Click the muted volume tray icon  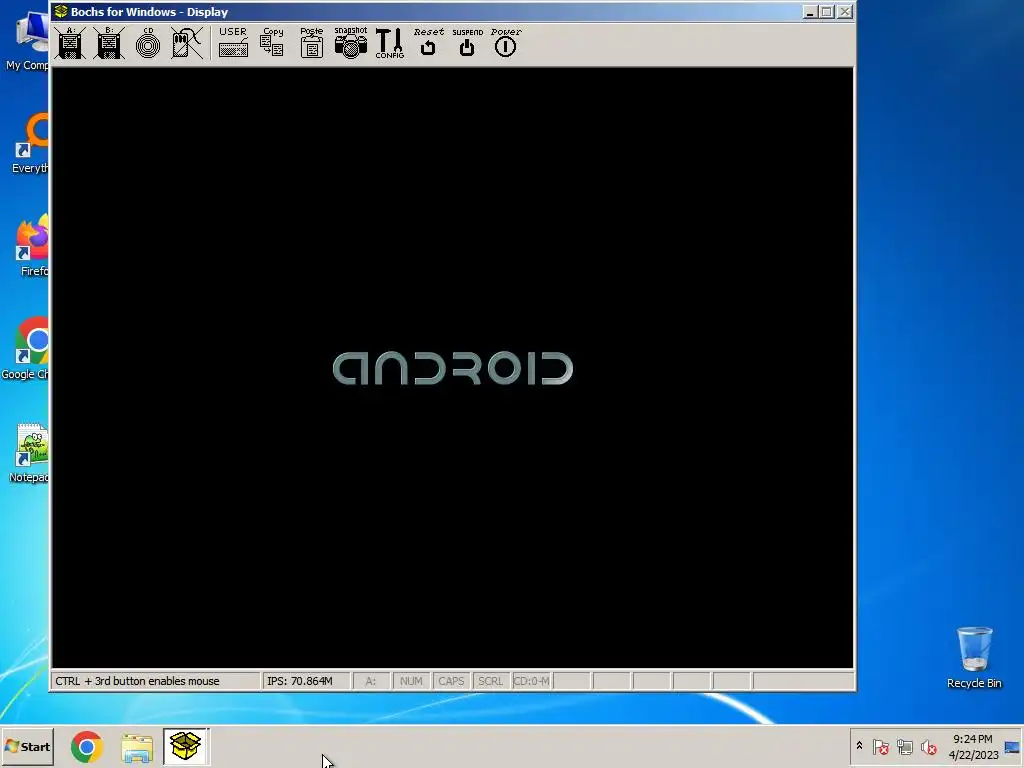tap(928, 746)
